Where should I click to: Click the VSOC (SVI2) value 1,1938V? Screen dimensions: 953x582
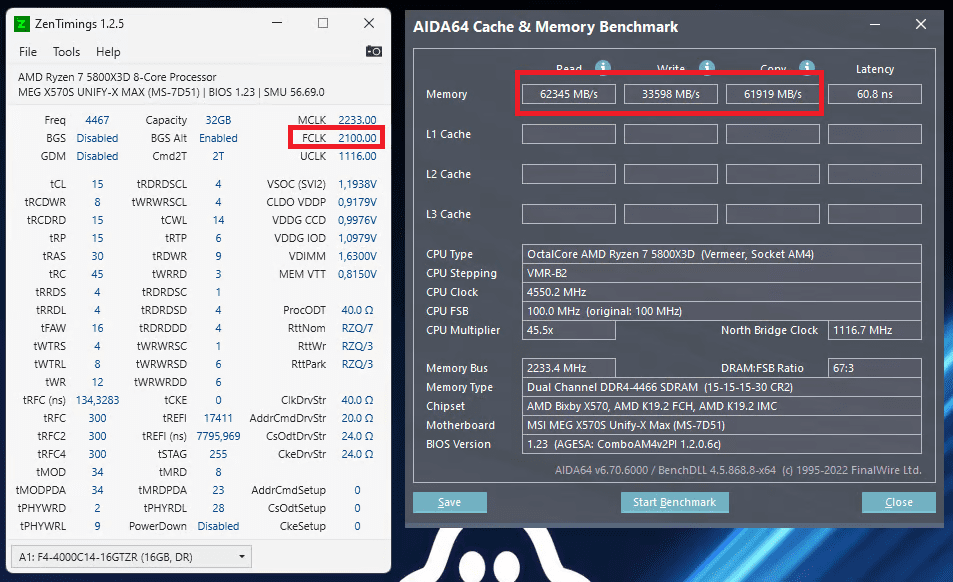tap(357, 184)
